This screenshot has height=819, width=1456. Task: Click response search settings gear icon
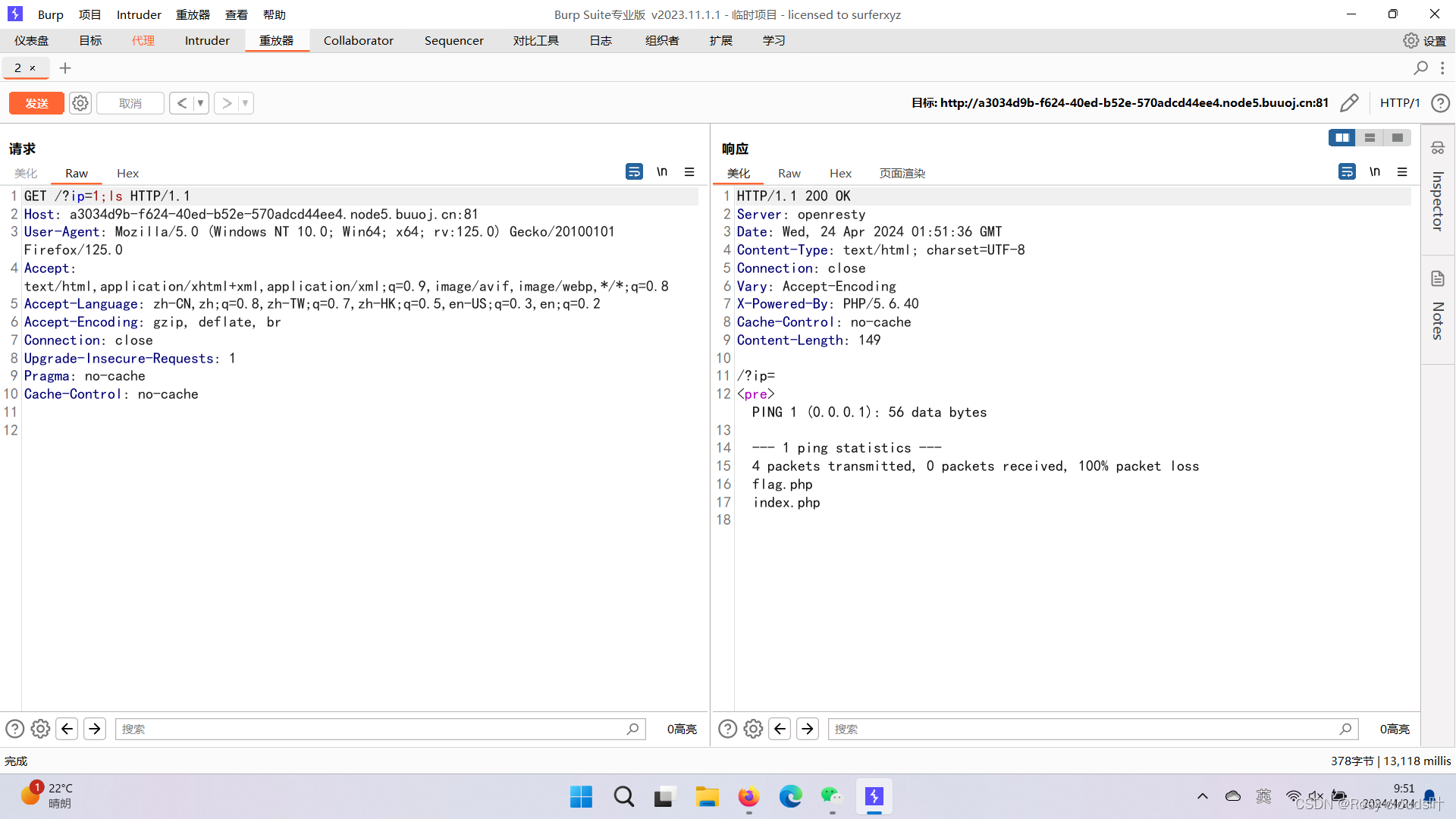[753, 729]
